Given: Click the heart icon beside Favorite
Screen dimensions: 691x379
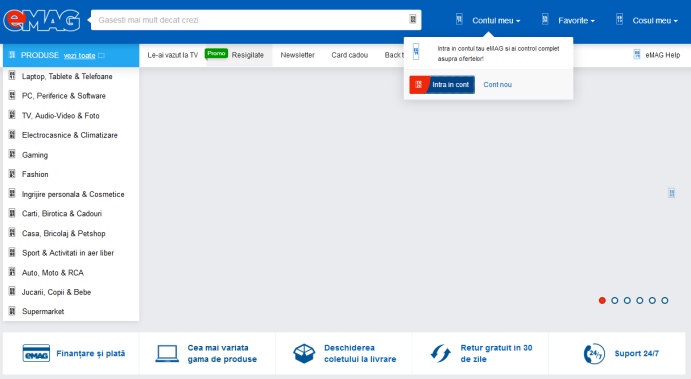Looking at the screenshot, I should (x=545, y=19).
